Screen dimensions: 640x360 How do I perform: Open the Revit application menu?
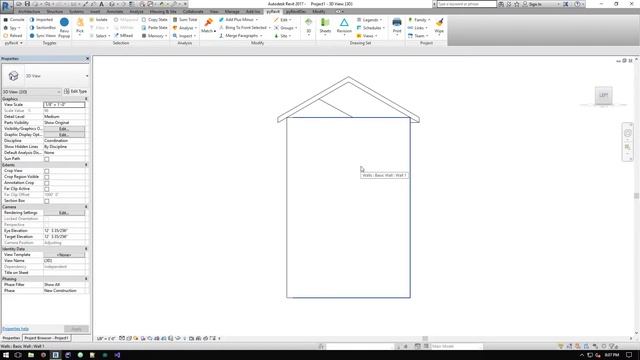[7, 7]
